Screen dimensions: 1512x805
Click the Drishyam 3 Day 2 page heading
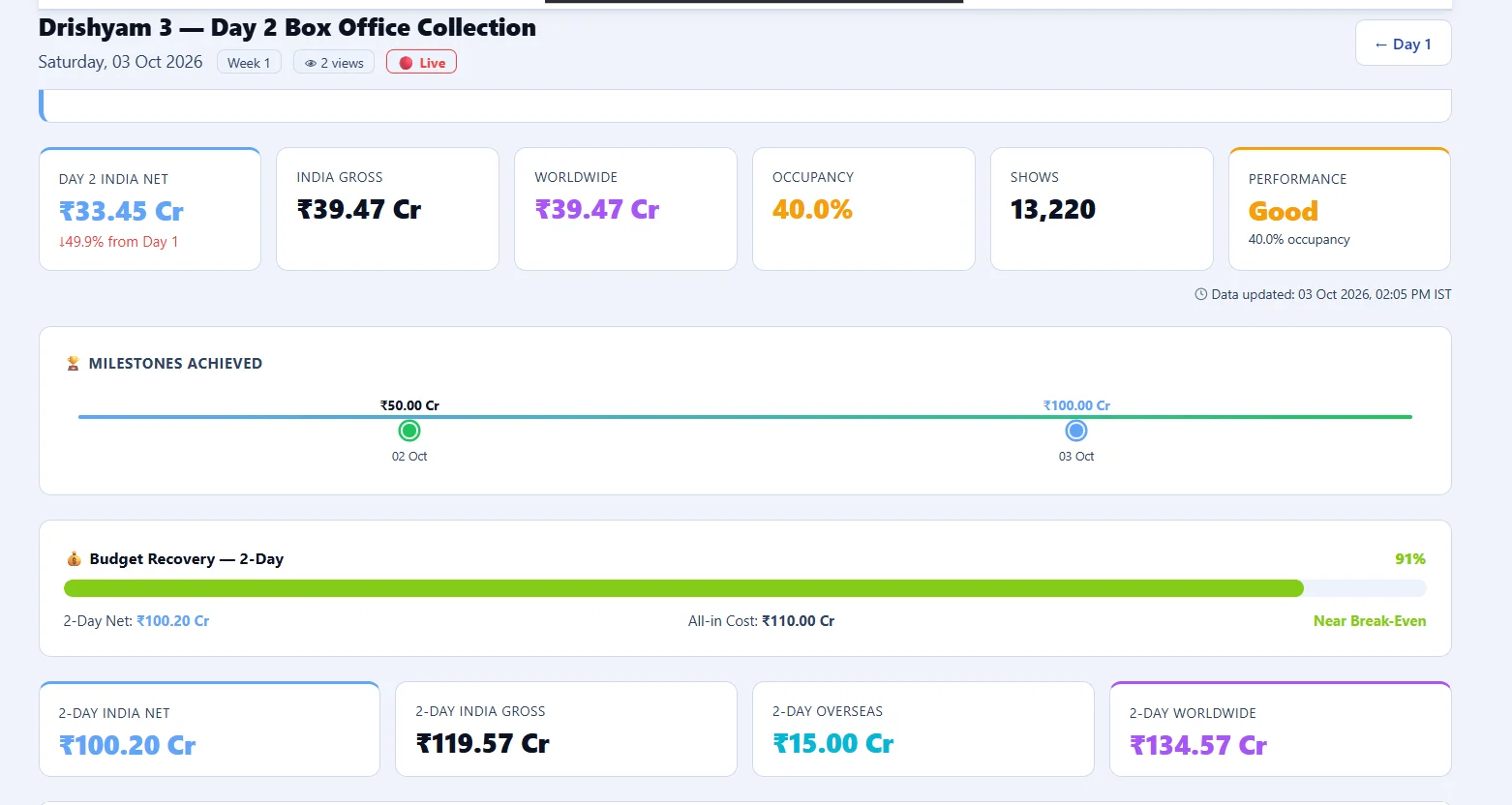click(287, 28)
